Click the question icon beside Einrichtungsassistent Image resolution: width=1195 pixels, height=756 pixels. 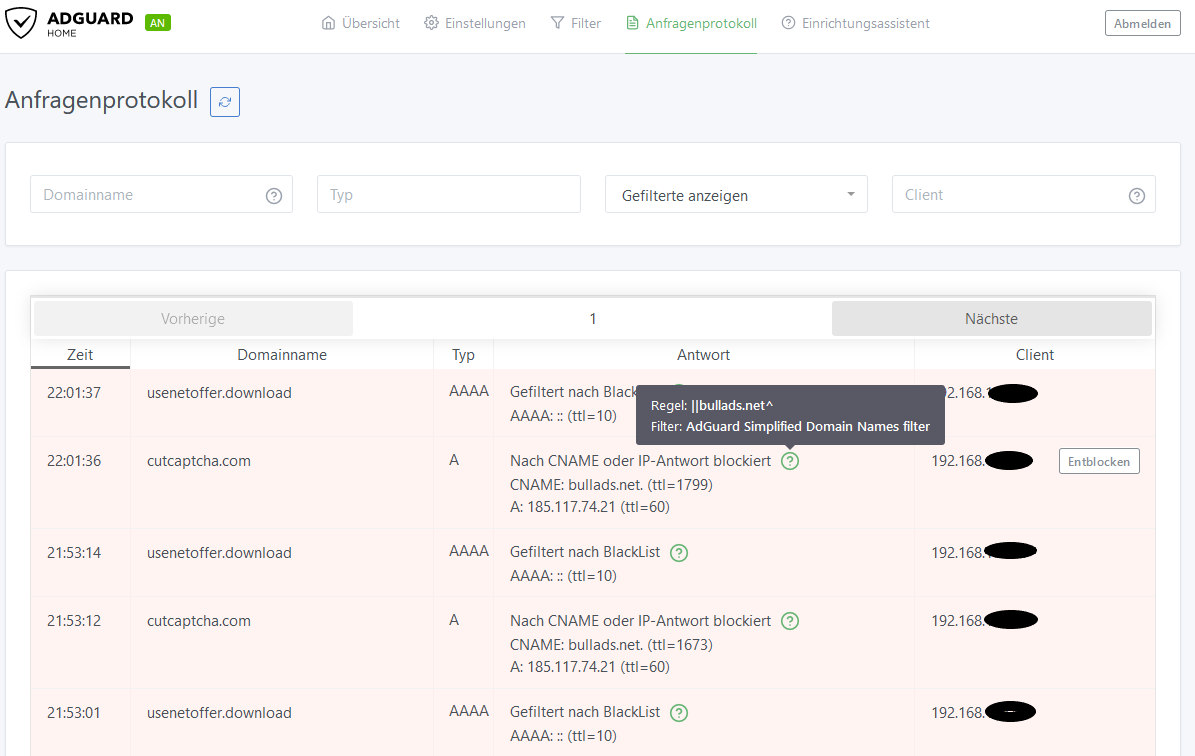[787, 22]
